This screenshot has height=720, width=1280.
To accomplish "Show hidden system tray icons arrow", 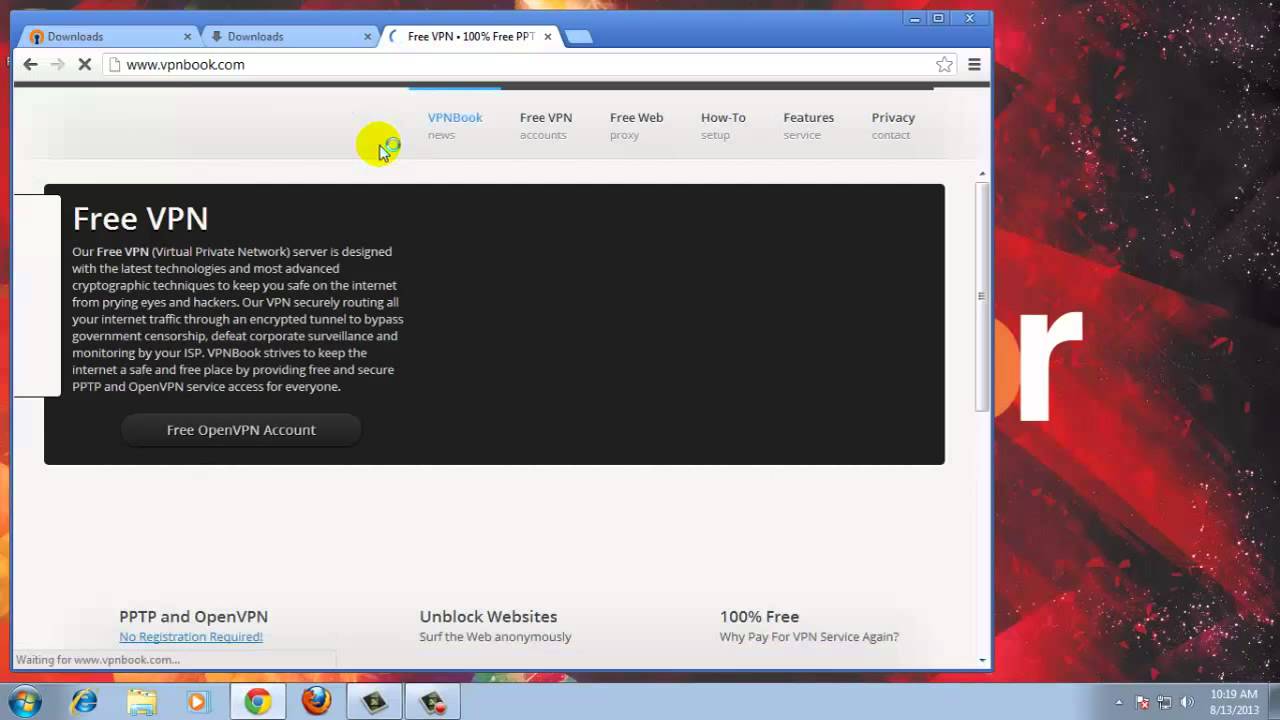I will coord(1119,702).
